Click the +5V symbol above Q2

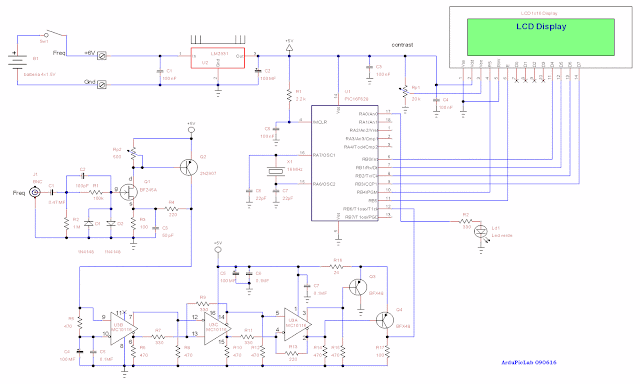point(191,128)
